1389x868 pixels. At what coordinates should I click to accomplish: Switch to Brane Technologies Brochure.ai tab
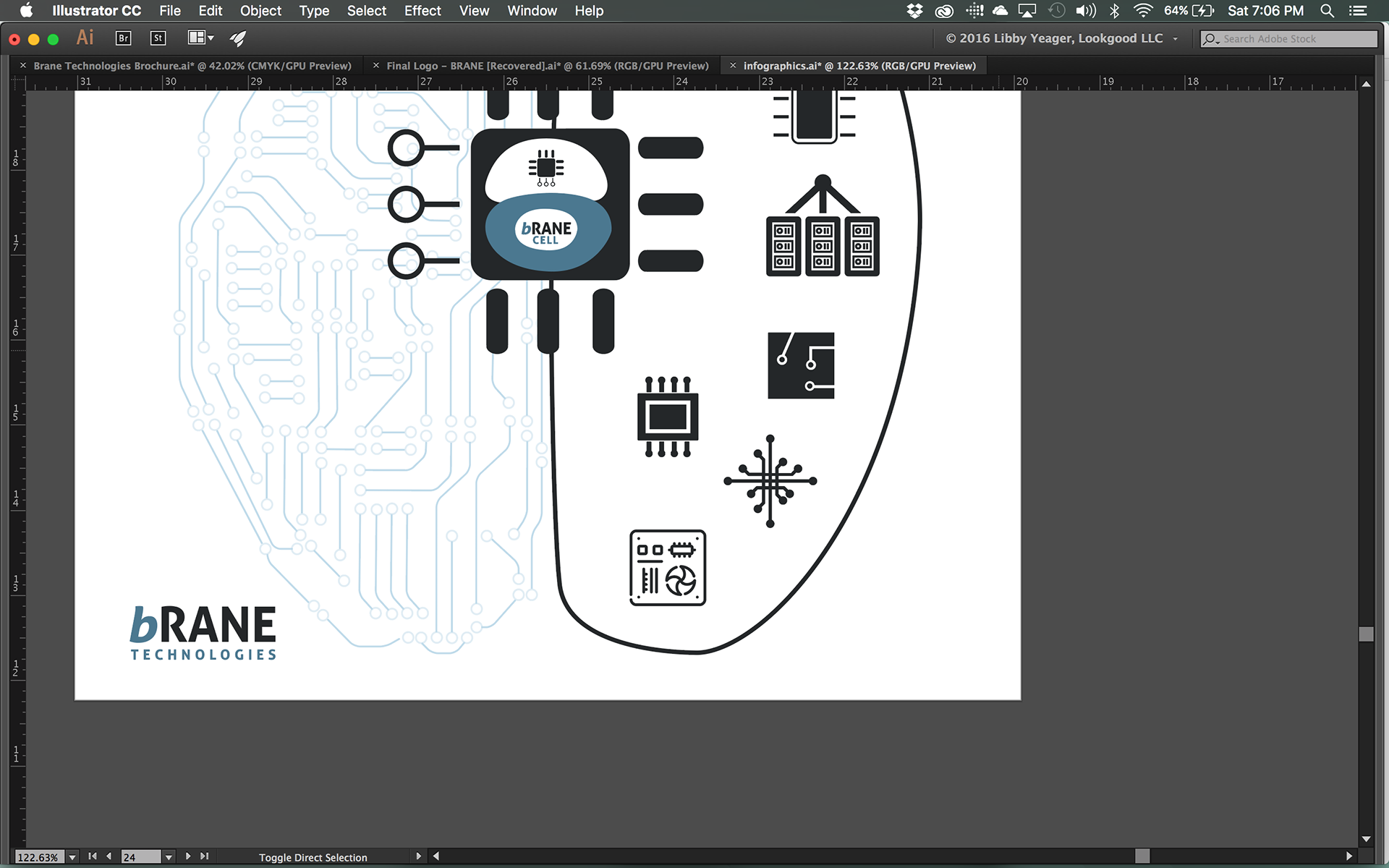click(192, 65)
